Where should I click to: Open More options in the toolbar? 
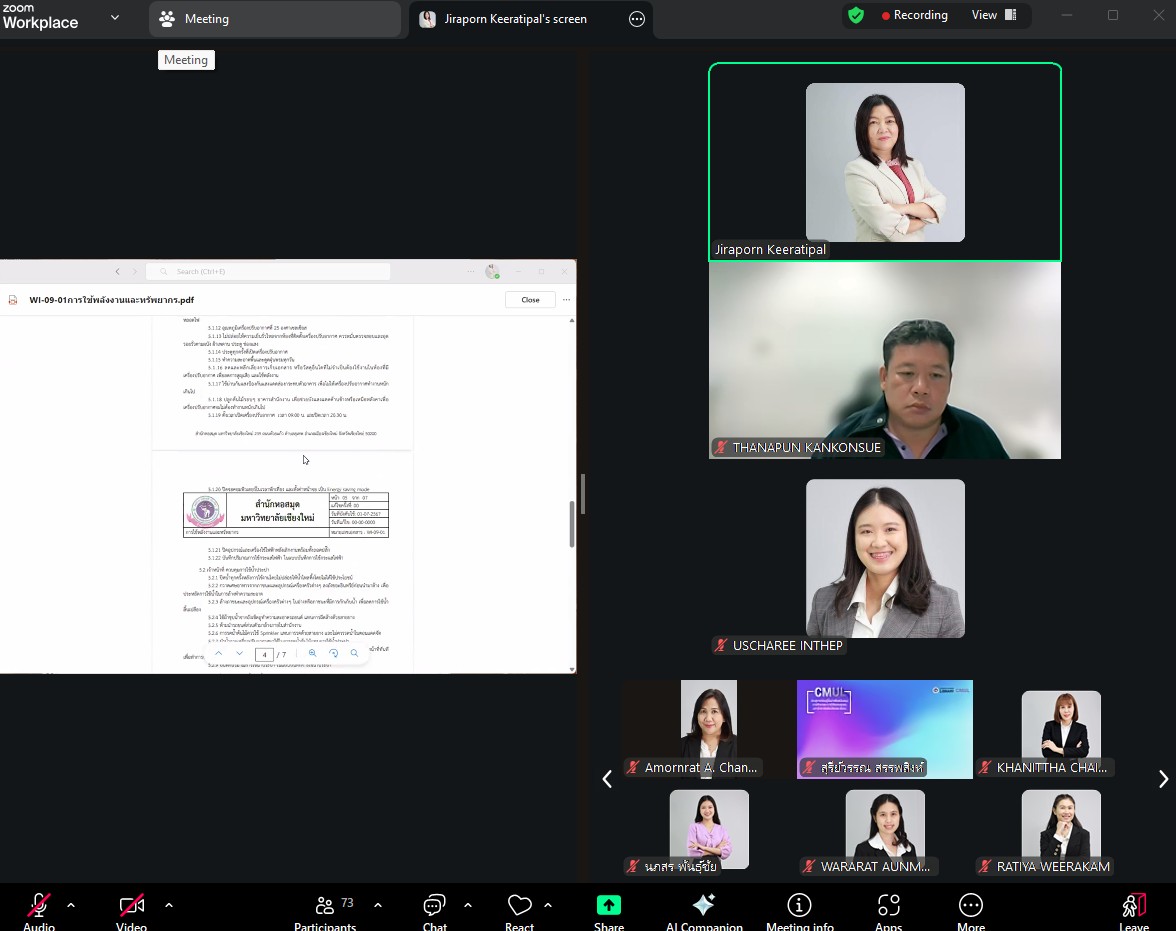pos(970,910)
